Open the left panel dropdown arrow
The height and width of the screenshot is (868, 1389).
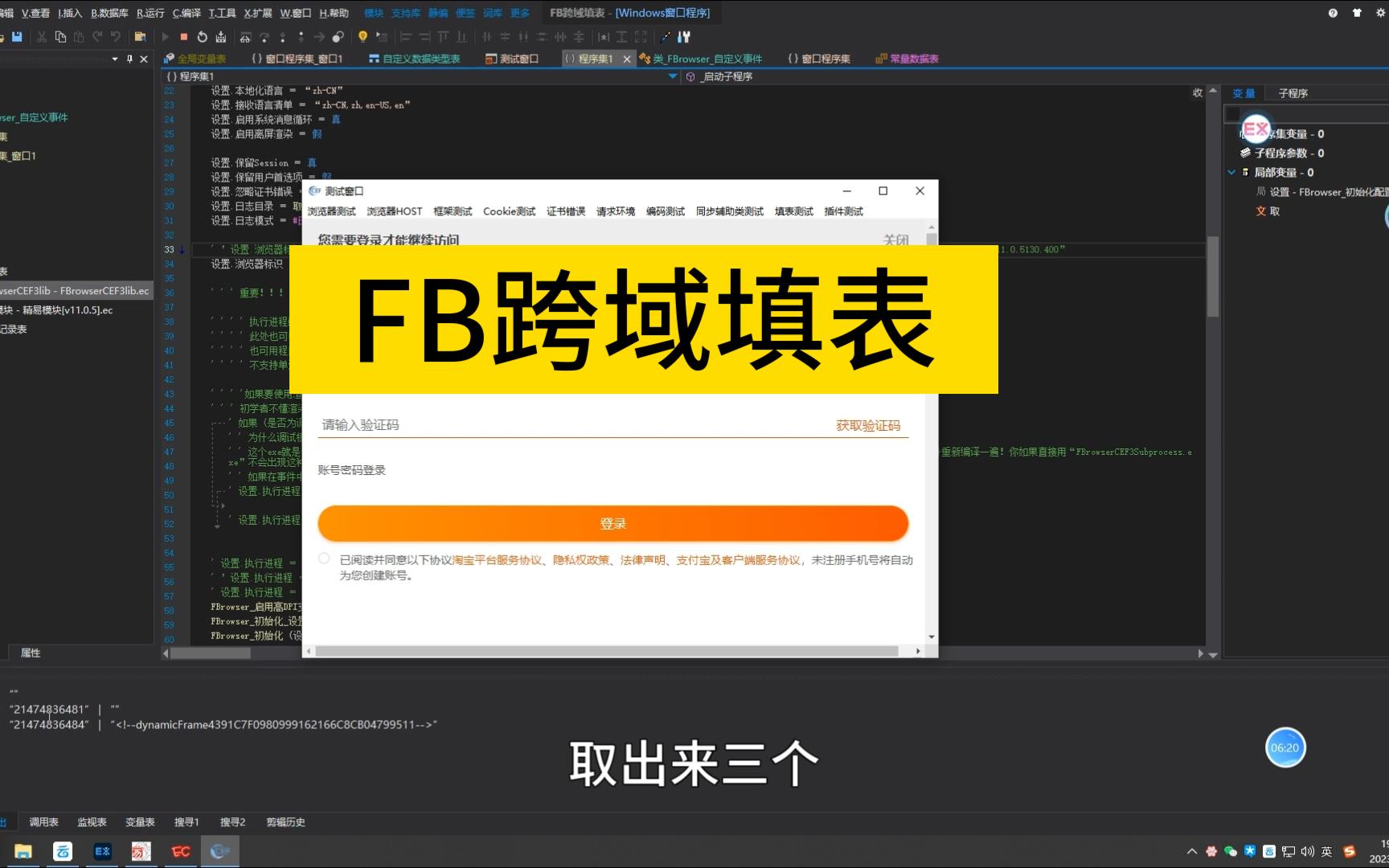point(115,59)
